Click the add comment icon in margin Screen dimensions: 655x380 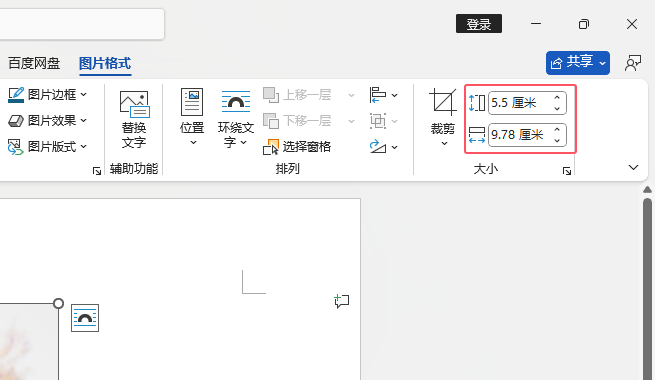342,301
